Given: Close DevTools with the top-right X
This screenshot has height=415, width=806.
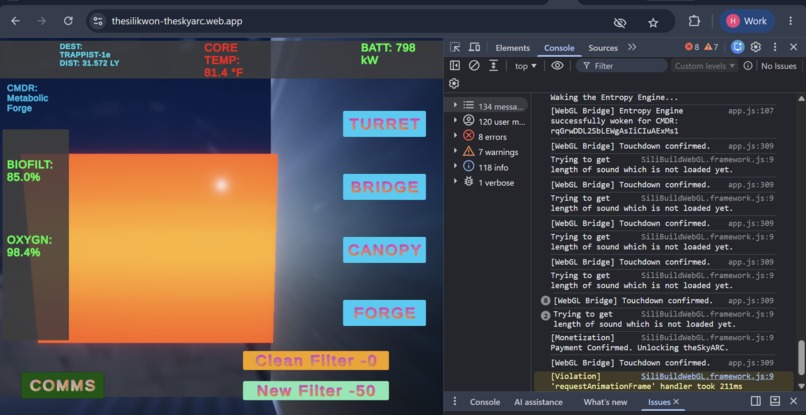Looking at the screenshot, I should (x=794, y=47).
